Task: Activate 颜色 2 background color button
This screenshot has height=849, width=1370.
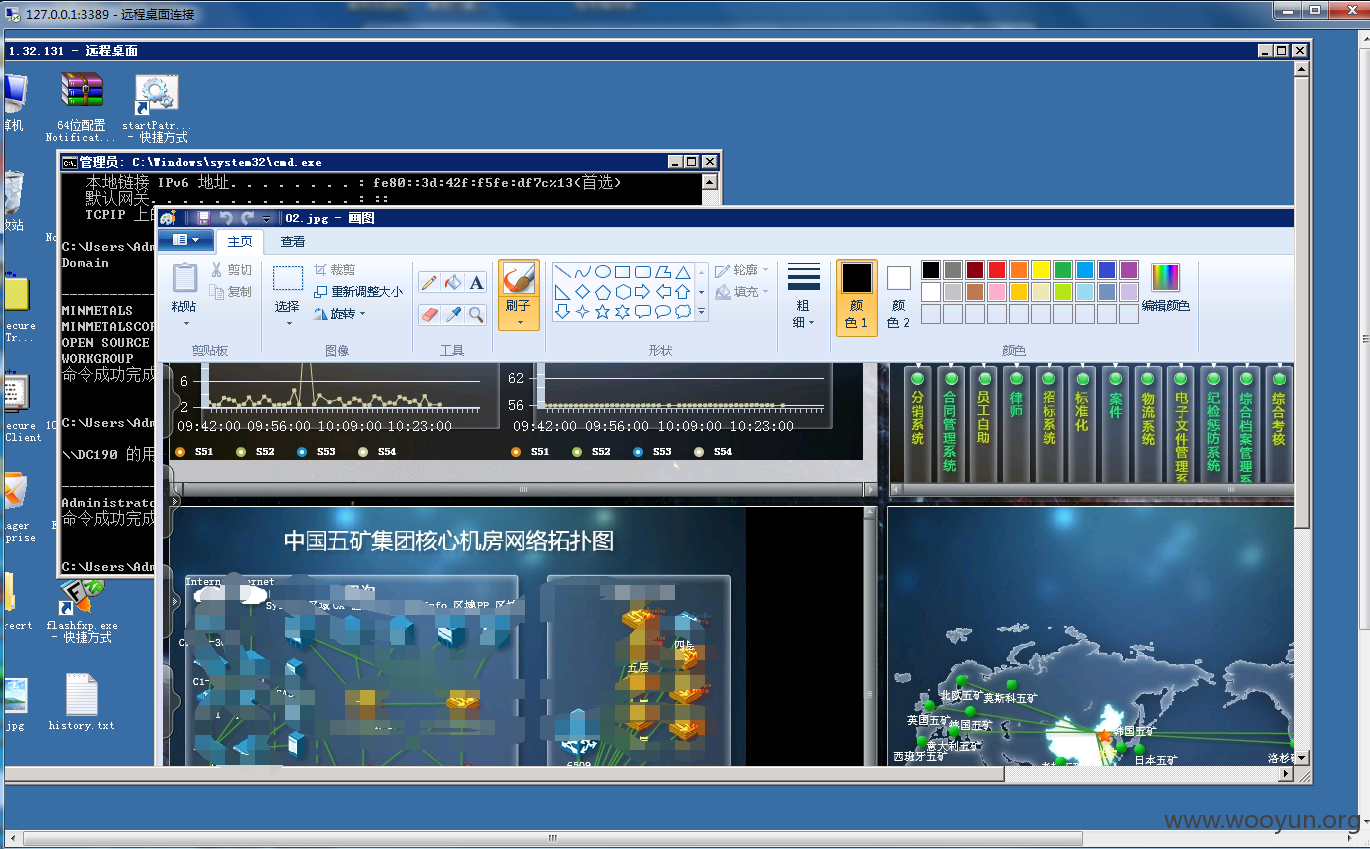Action: pos(899,297)
